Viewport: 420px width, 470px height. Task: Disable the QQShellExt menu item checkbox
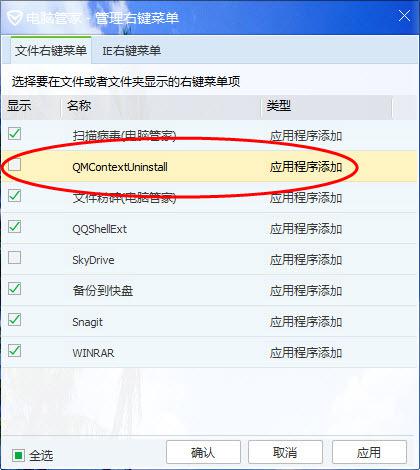[x=15, y=227]
